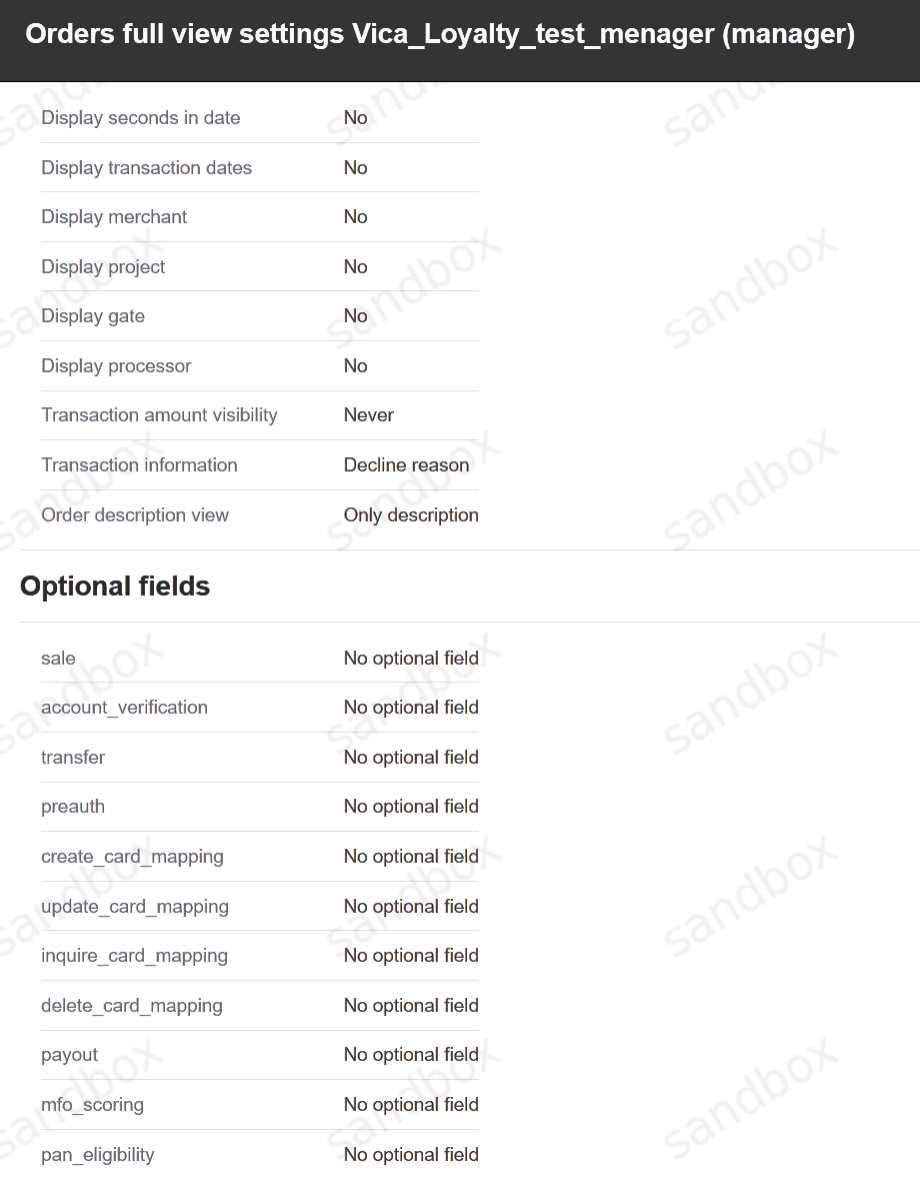Screen dimensions: 920x1196
Task: Click the 'create_card_mapping' field label
Action: coord(132,856)
